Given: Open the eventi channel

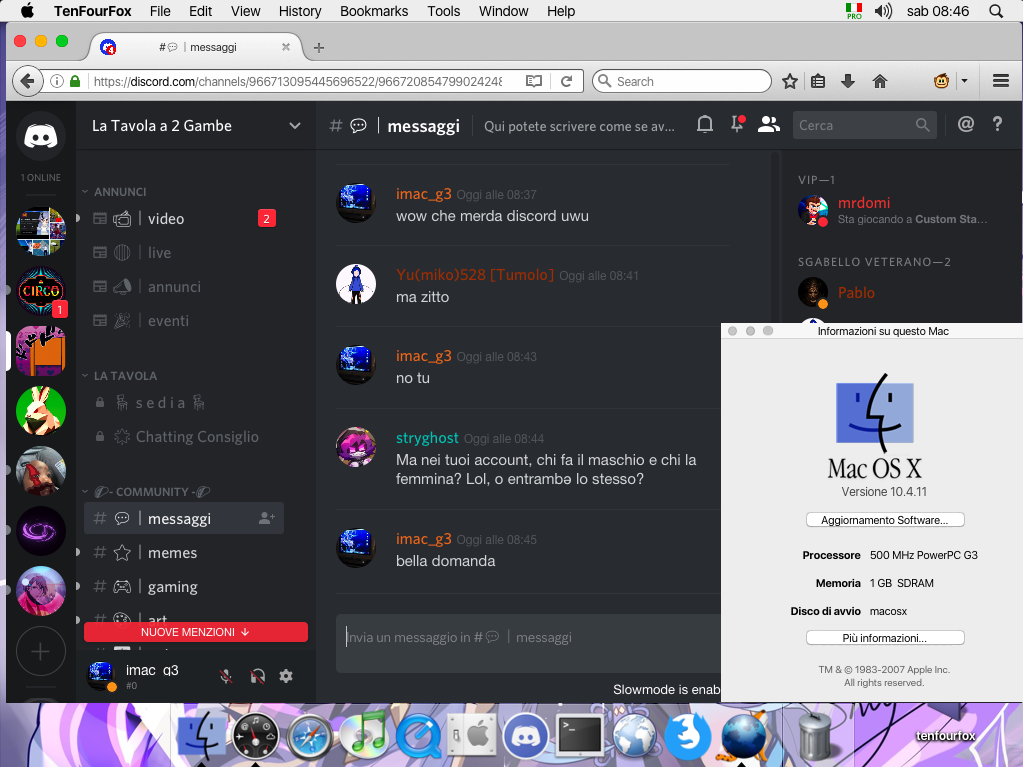Looking at the screenshot, I should (184, 320).
